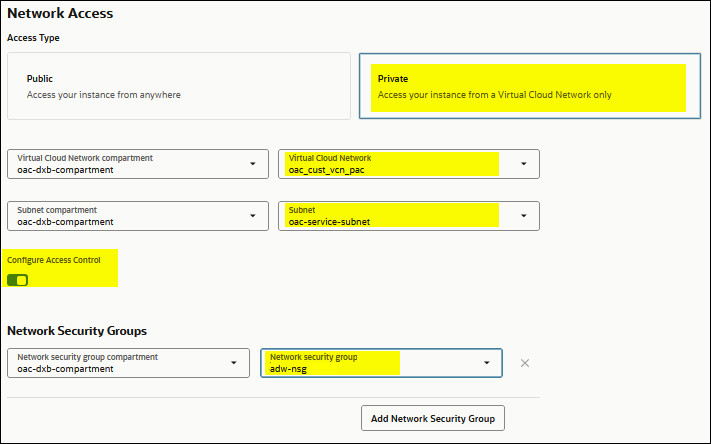711x444 pixels.
Task: Click arrow icon of oac_cust_vcn_pac field
Action: (523, 164)
